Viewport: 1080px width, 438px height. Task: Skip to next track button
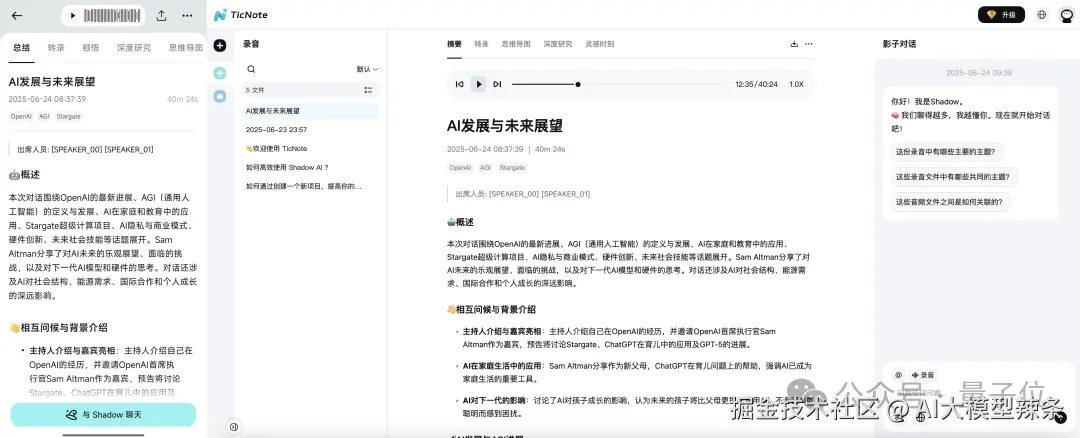point(497,84)
